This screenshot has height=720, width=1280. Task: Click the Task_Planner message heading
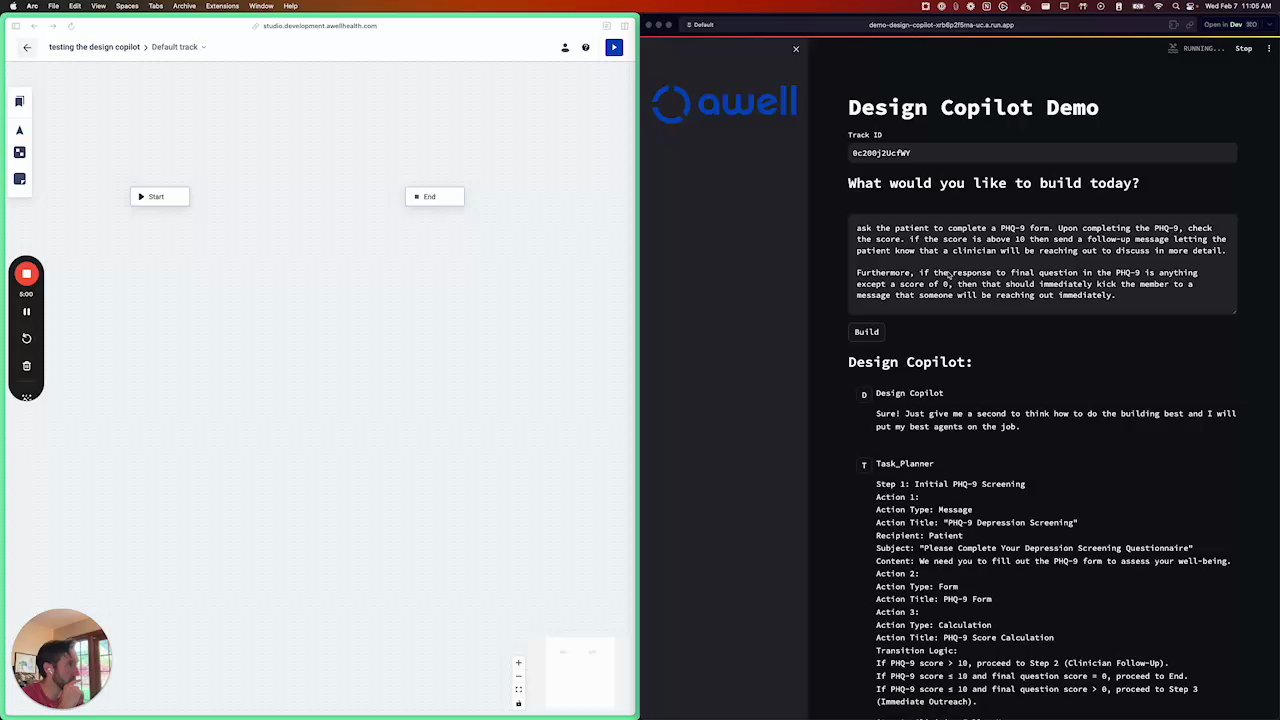click(x=904, y=464)
